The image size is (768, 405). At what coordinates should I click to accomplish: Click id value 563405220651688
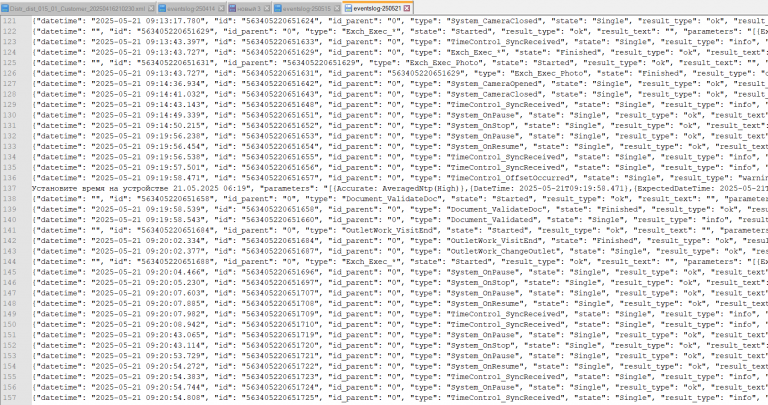(176, 262)
